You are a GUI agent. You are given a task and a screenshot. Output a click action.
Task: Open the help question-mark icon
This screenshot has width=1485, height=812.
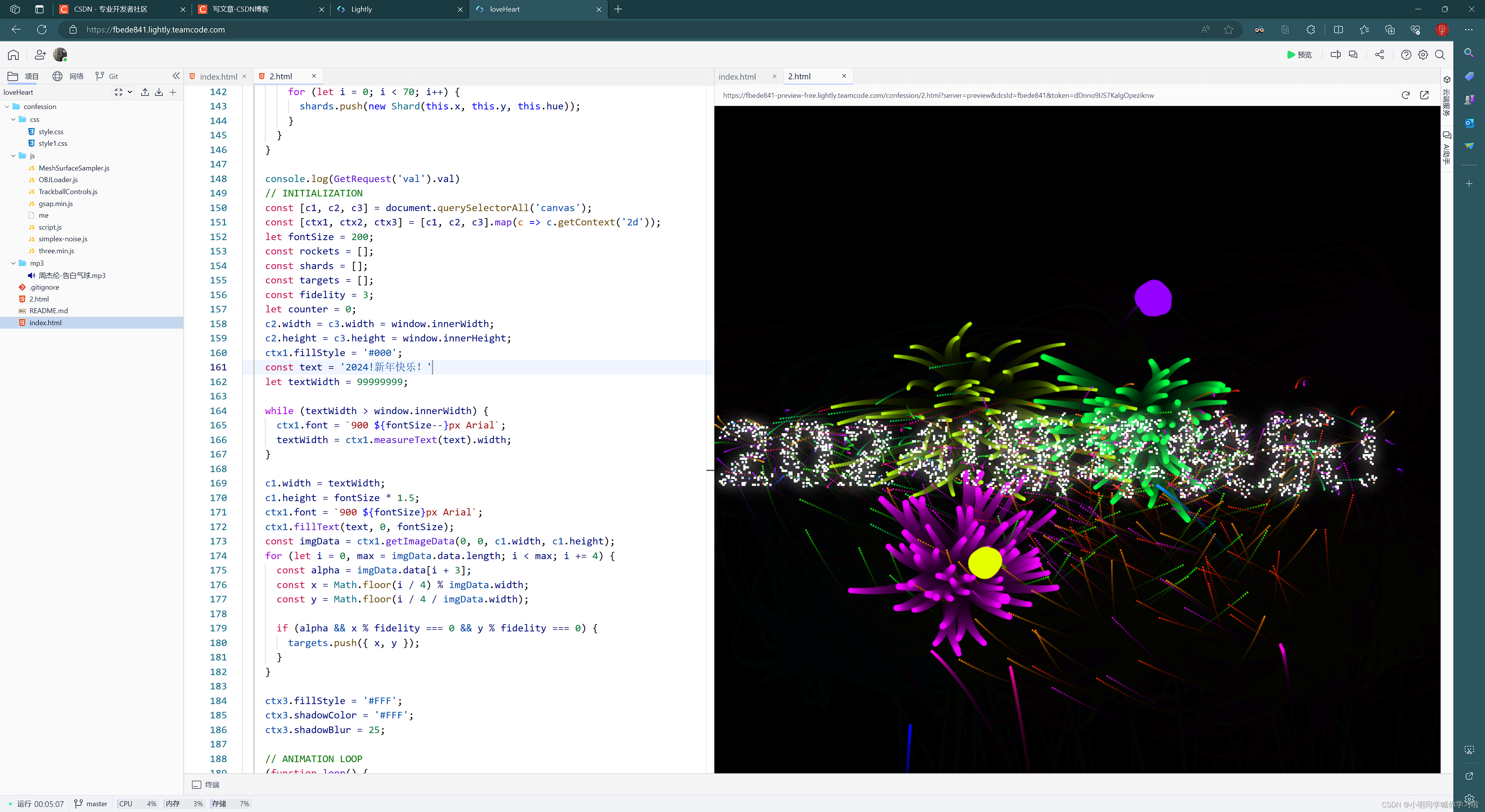[x=1406, y=55]
